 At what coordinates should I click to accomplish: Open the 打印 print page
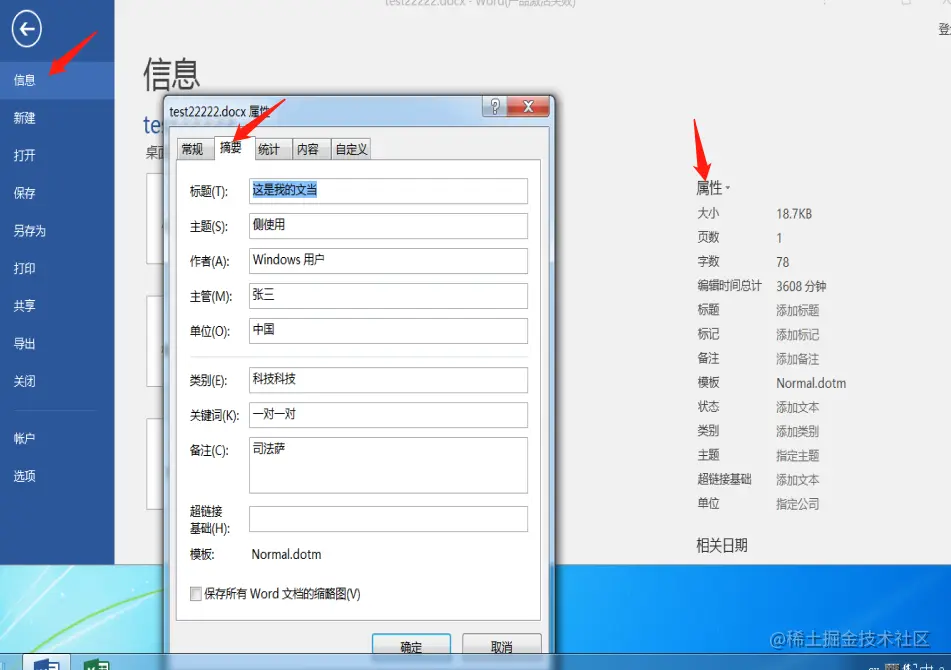(x=57, y=268)
